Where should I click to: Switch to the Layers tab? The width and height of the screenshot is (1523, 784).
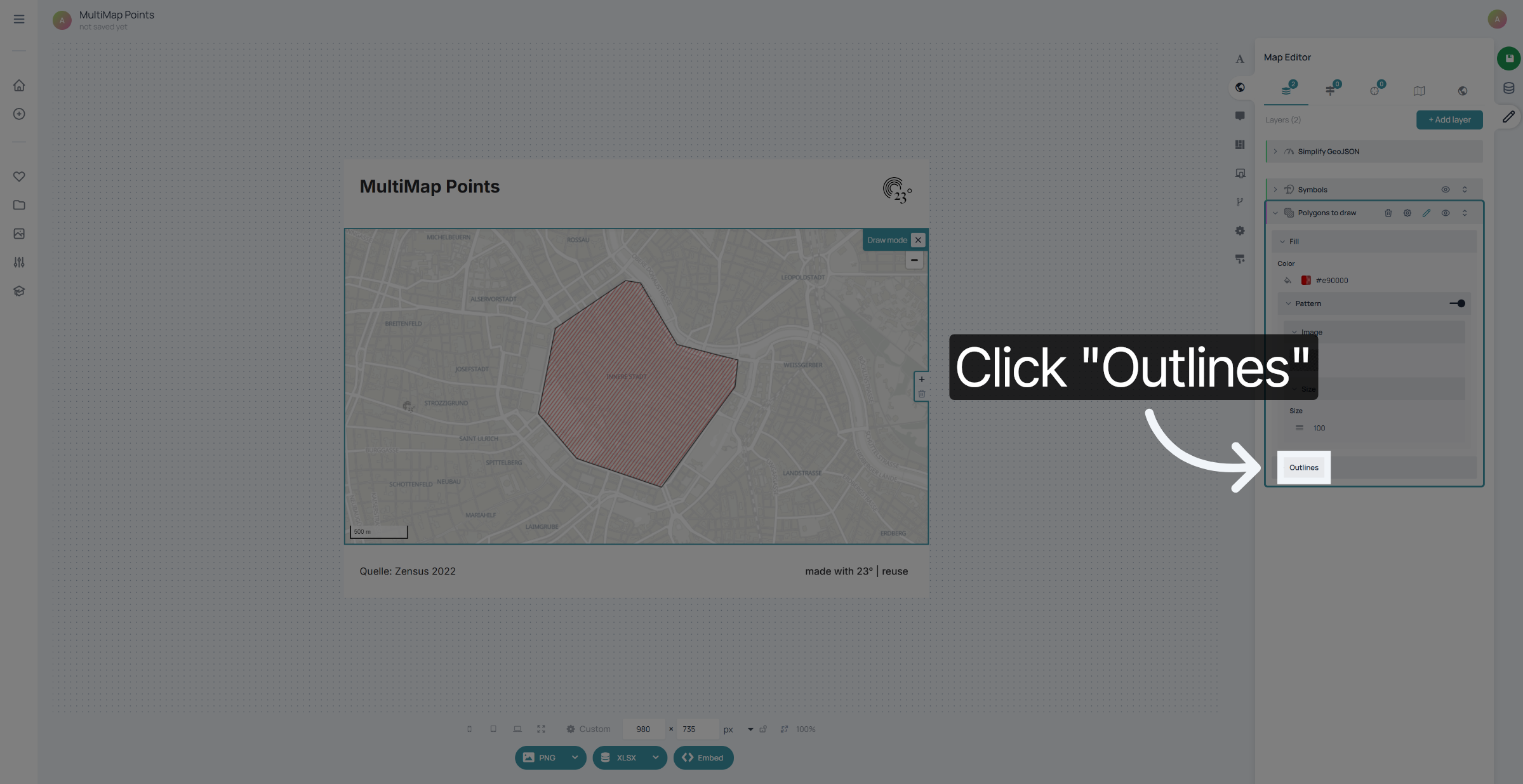coord(1286,90)
